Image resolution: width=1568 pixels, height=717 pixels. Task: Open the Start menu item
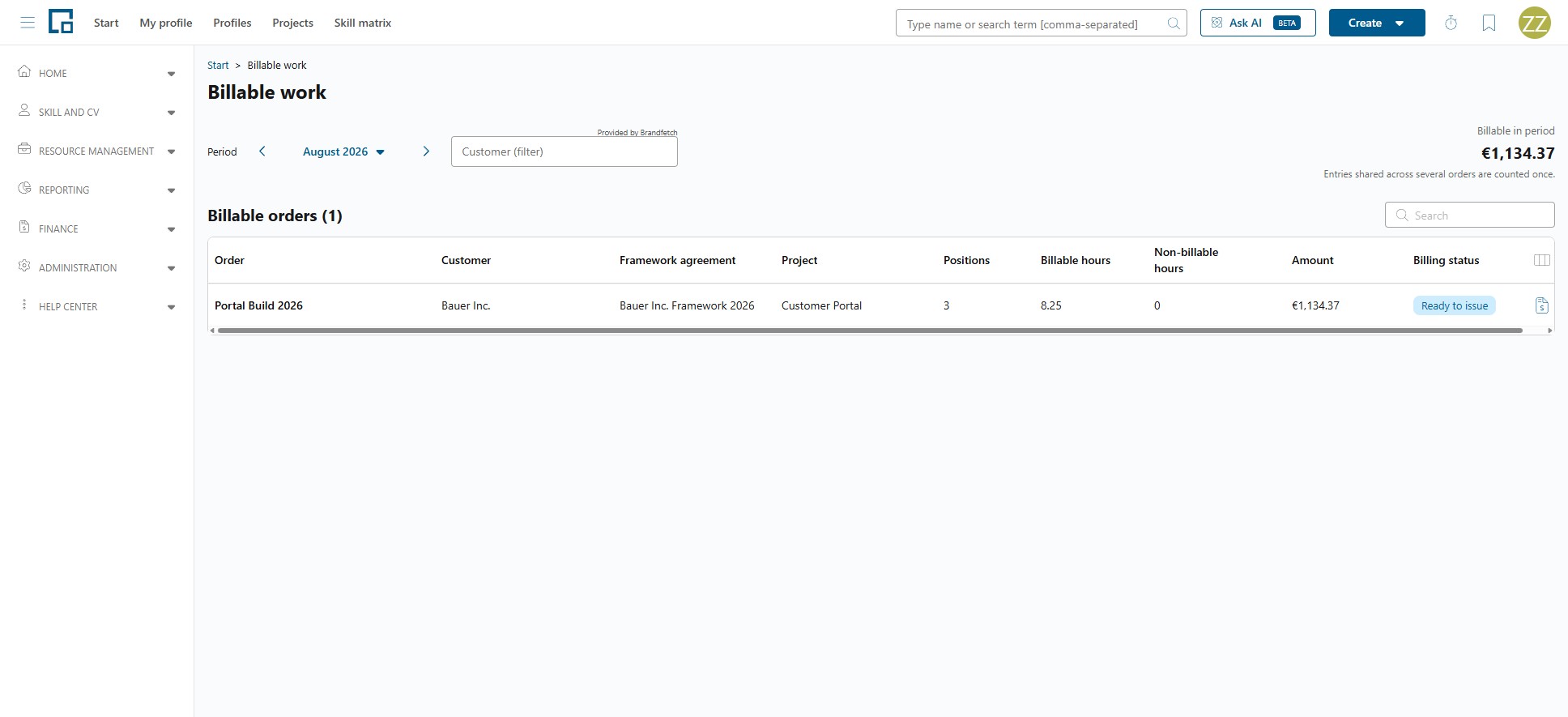[x=106, y=23]
